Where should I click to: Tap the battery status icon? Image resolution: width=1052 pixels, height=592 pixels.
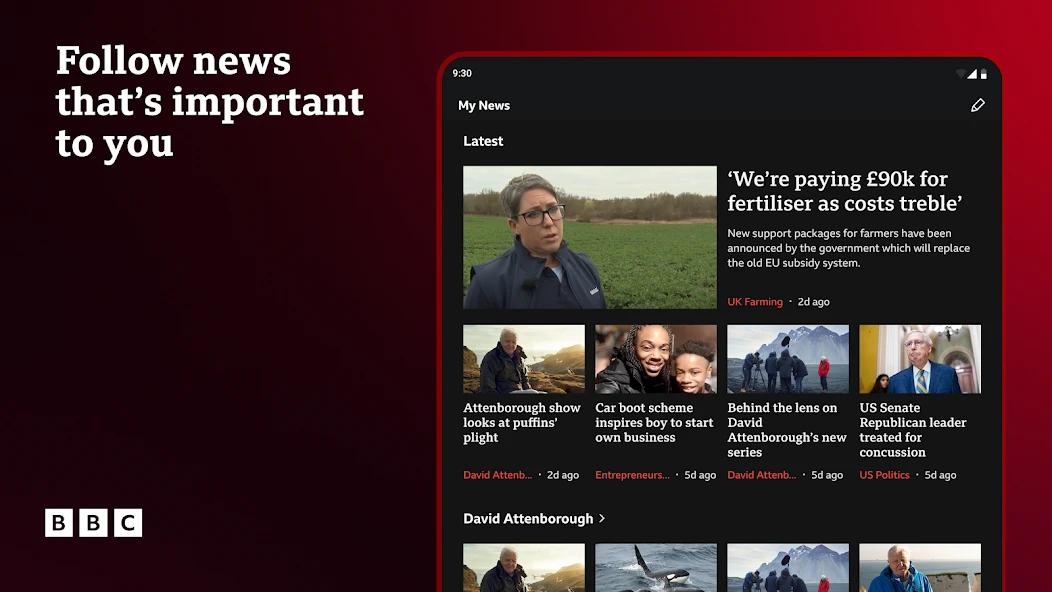(x=984, y=74)
